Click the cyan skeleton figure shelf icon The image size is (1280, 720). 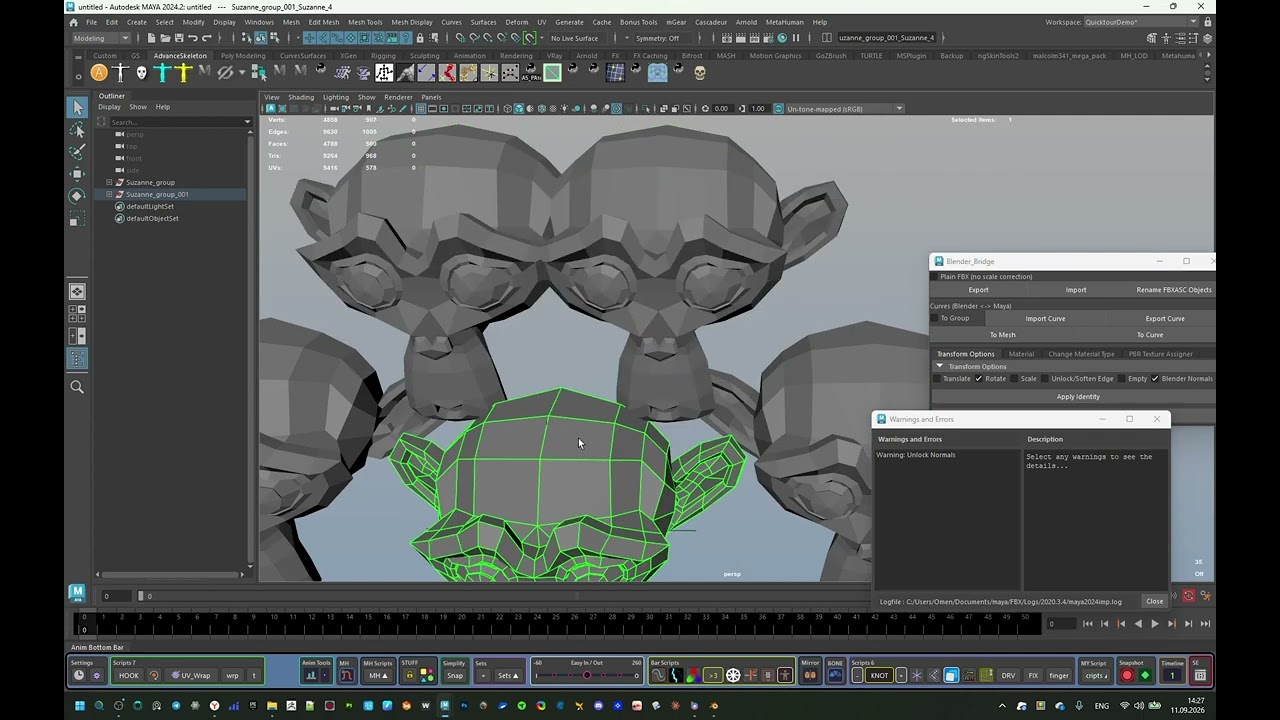pos(162,72)
